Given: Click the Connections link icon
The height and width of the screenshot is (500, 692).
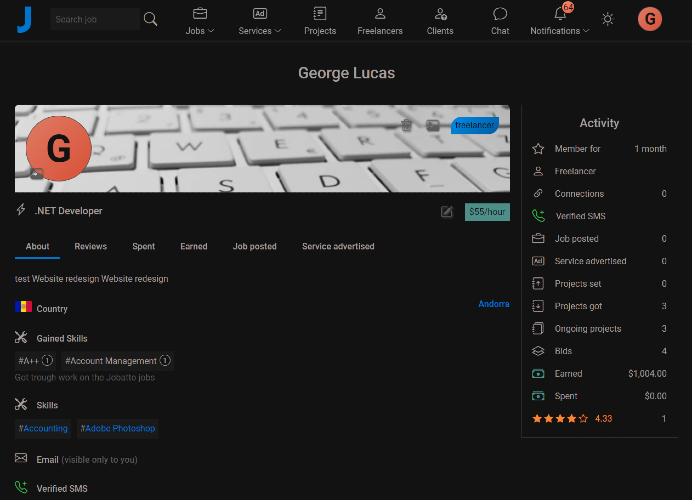Looking at the screenshot, I should coord(538,193).
